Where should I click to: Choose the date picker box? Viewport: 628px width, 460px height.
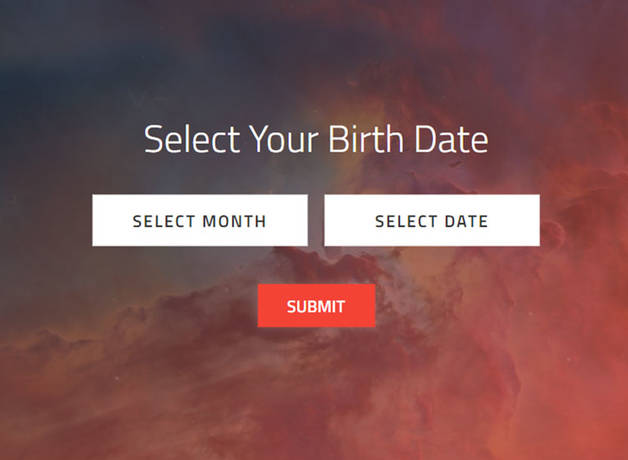tap(431, 220)
